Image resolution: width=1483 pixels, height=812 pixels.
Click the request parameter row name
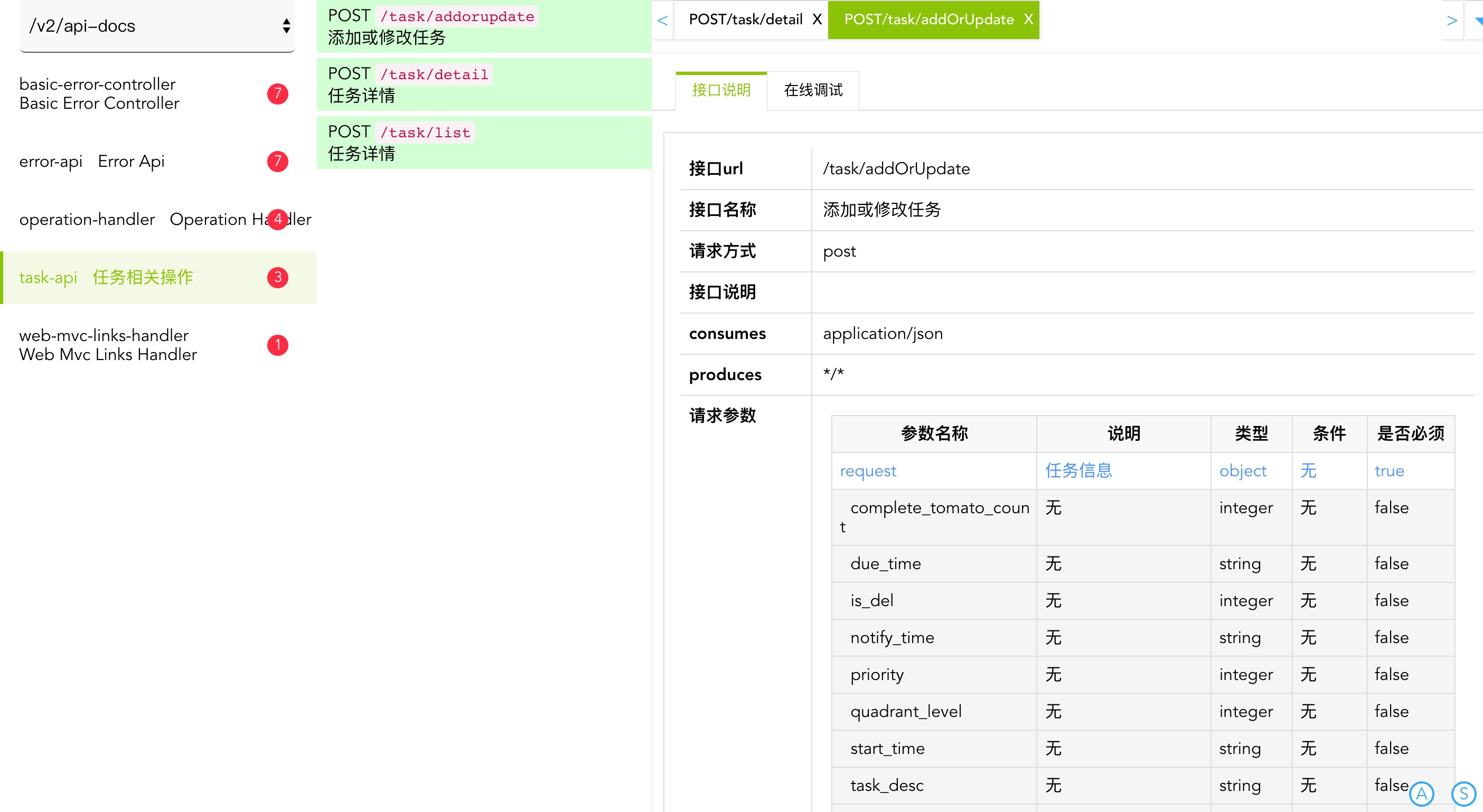click(x=868, y=471)
